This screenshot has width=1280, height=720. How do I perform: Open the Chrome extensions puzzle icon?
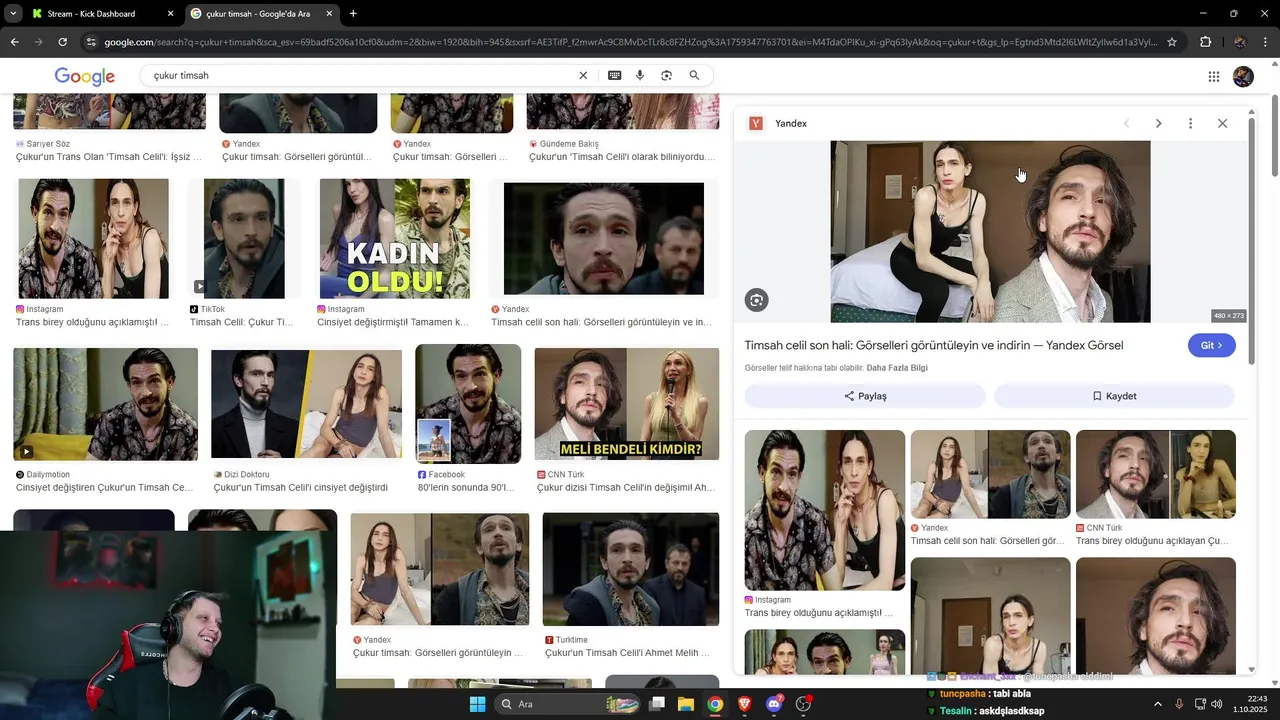[x=1205, y=42]
